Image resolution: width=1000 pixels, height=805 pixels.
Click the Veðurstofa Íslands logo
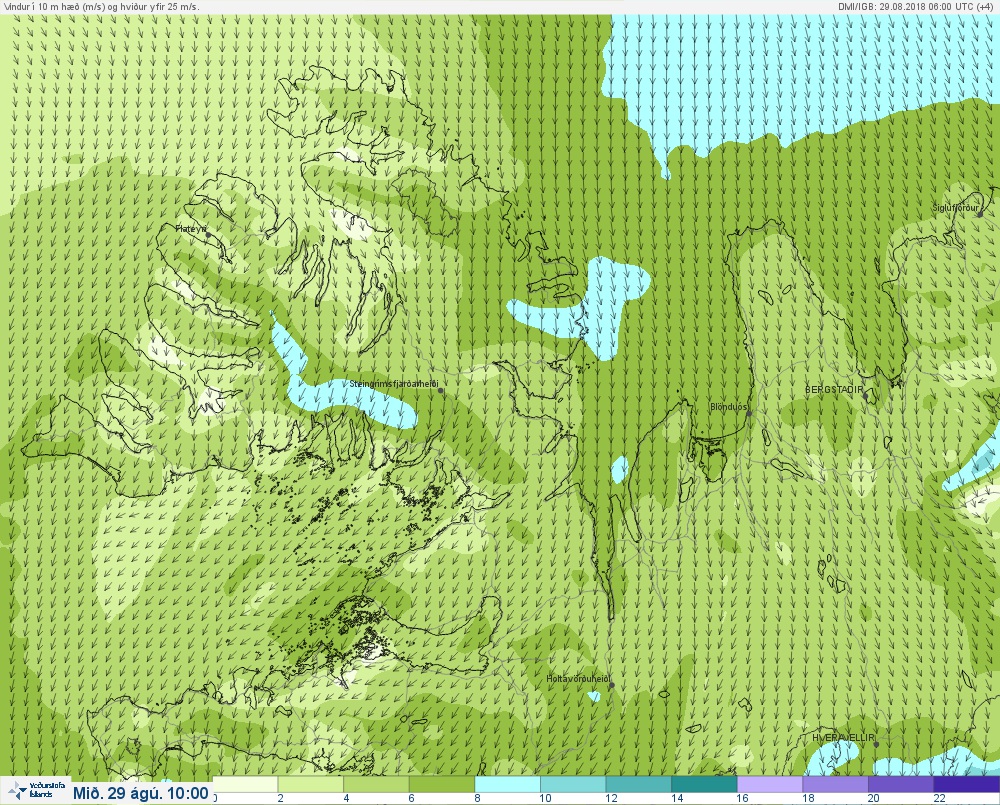point(35,791)
